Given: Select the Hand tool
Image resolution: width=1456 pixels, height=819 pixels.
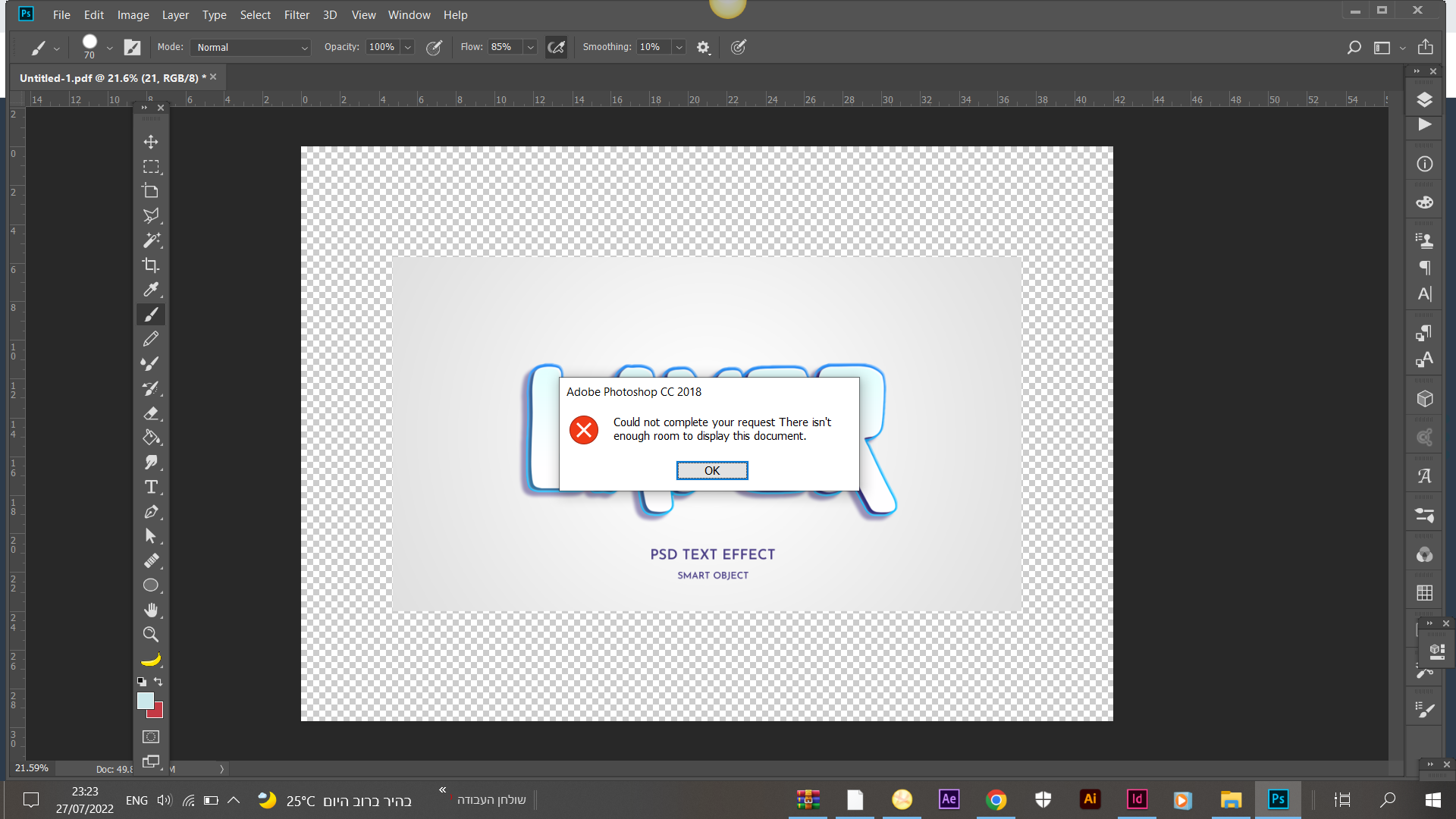Looking at the screenshot, I should (151, 610).
